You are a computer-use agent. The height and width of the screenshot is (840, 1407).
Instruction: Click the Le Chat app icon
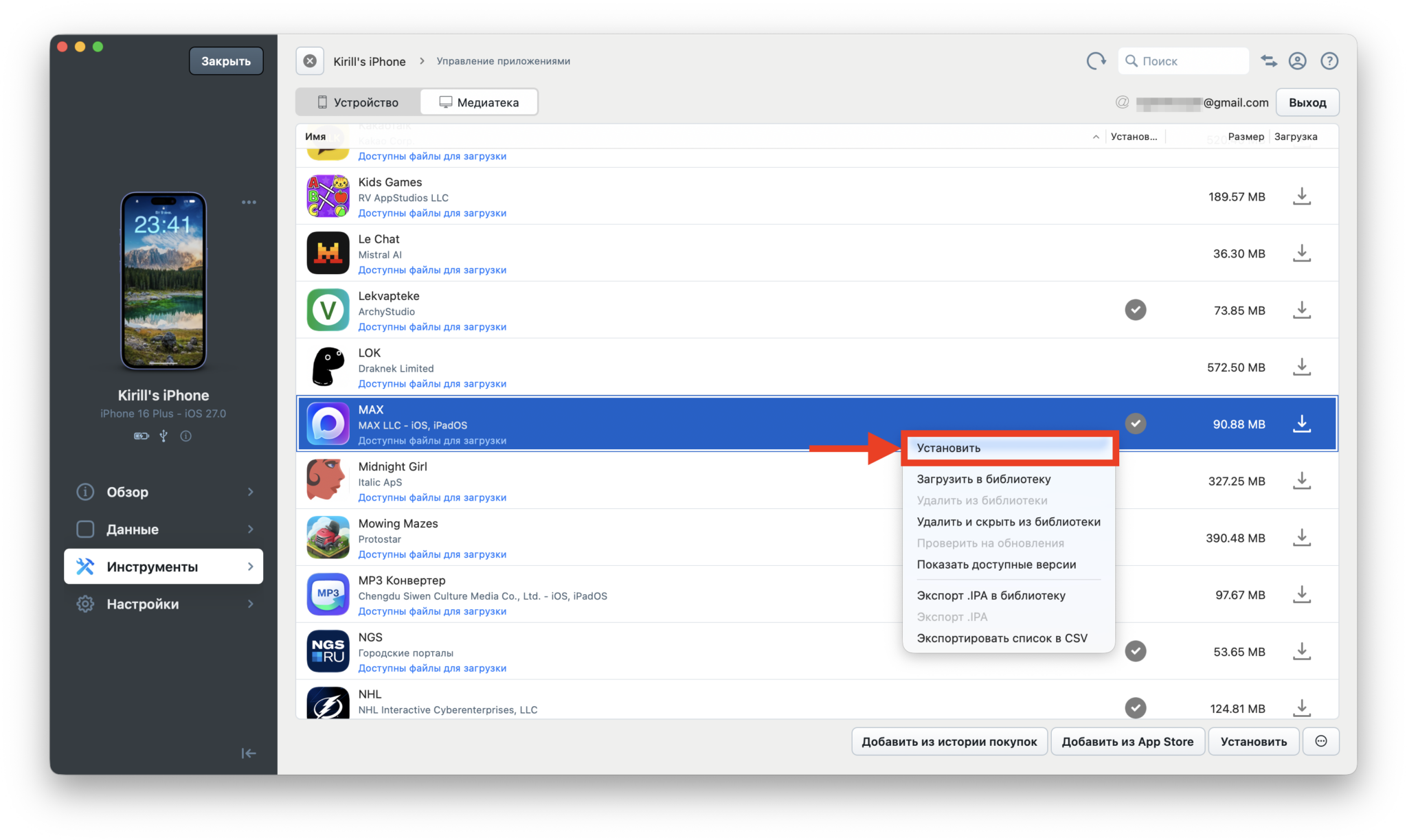(x=328, y=253)
